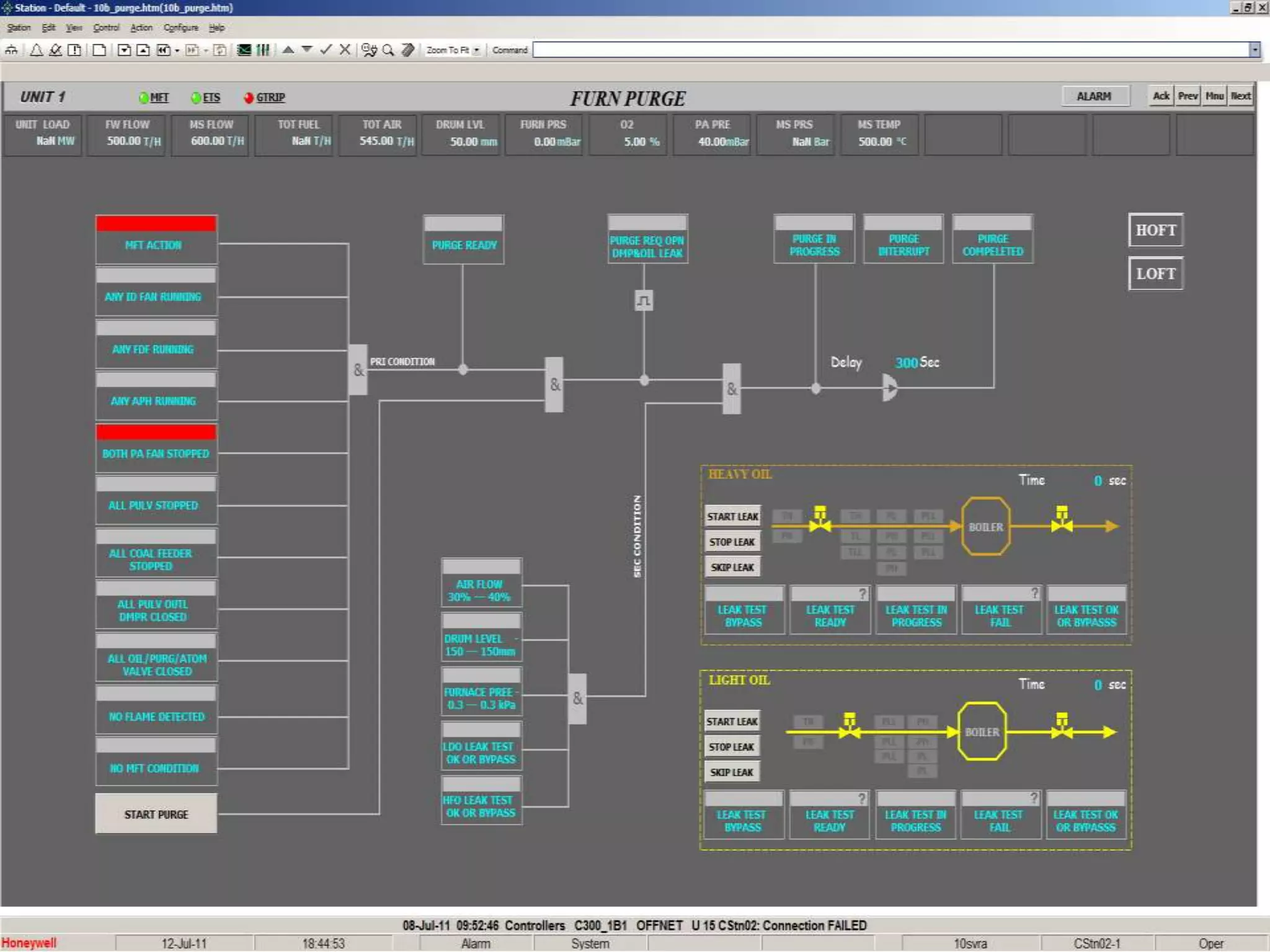This screenshot has width=1270, height=952.
Task: Click the alarm bell icon in toolbar
Action: coord(37,50)
